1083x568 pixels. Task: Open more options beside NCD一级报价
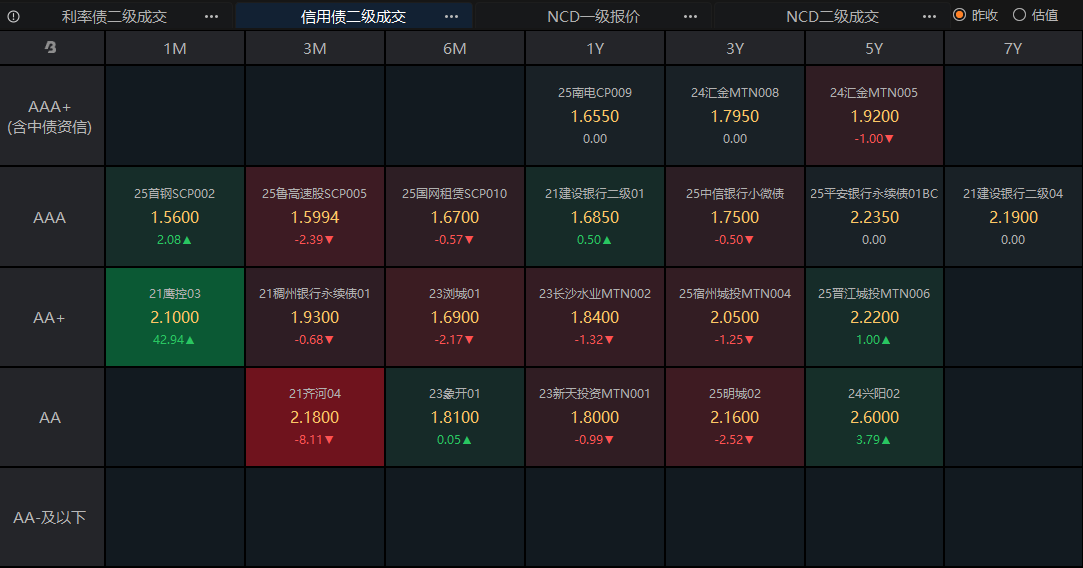click(x=691, y=16)
